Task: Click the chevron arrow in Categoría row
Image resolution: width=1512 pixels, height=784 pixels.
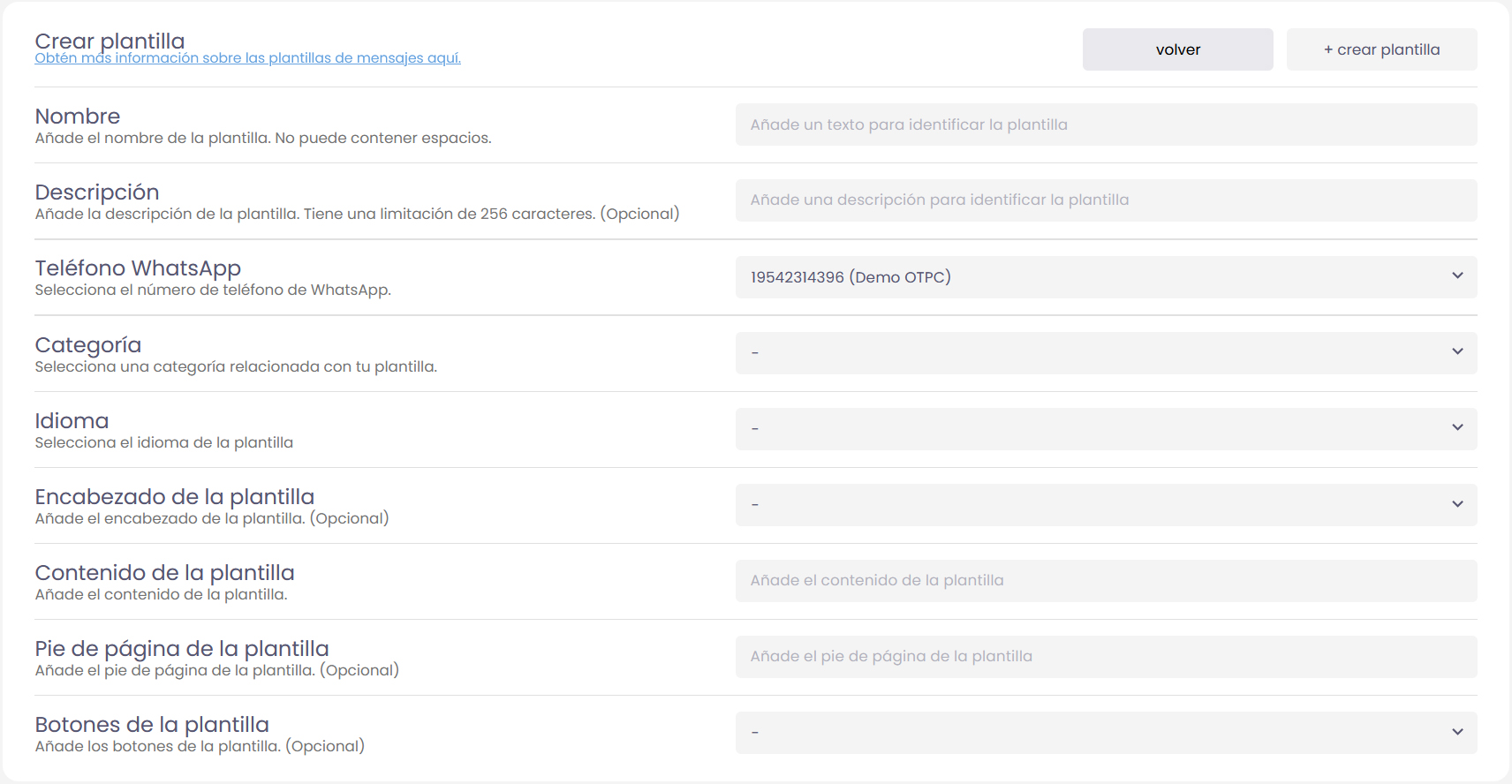Action: [1457, 352]
